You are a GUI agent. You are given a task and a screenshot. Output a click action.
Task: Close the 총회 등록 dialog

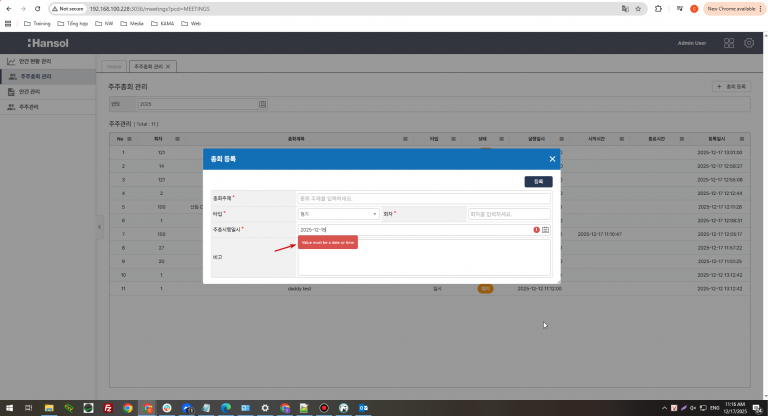tap(552, 159)
